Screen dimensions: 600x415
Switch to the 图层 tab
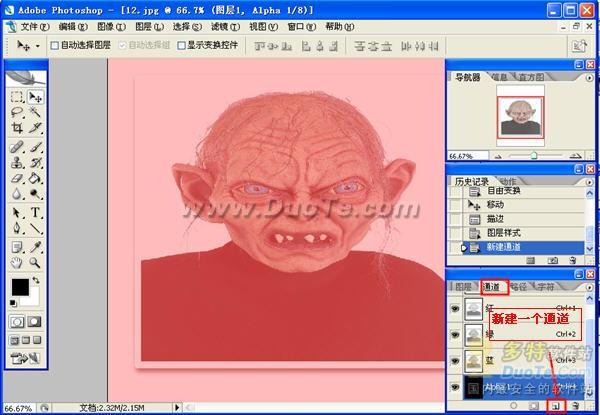(464, 287)
